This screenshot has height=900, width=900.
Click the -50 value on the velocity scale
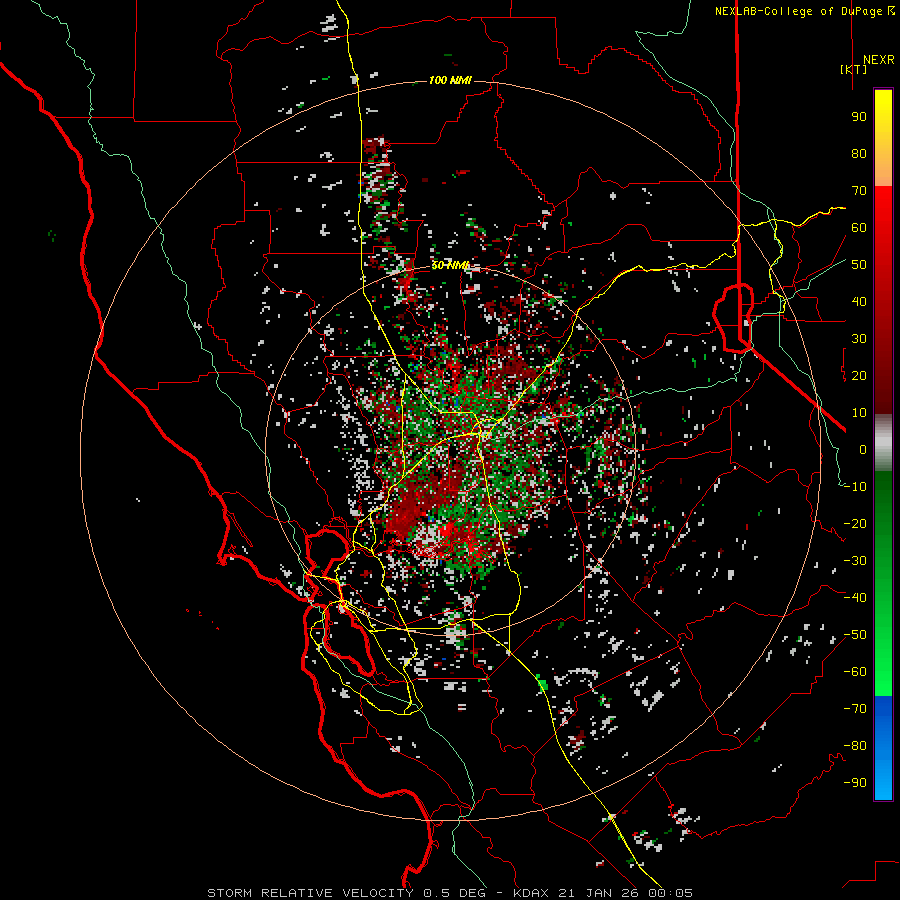click(855, 635)
